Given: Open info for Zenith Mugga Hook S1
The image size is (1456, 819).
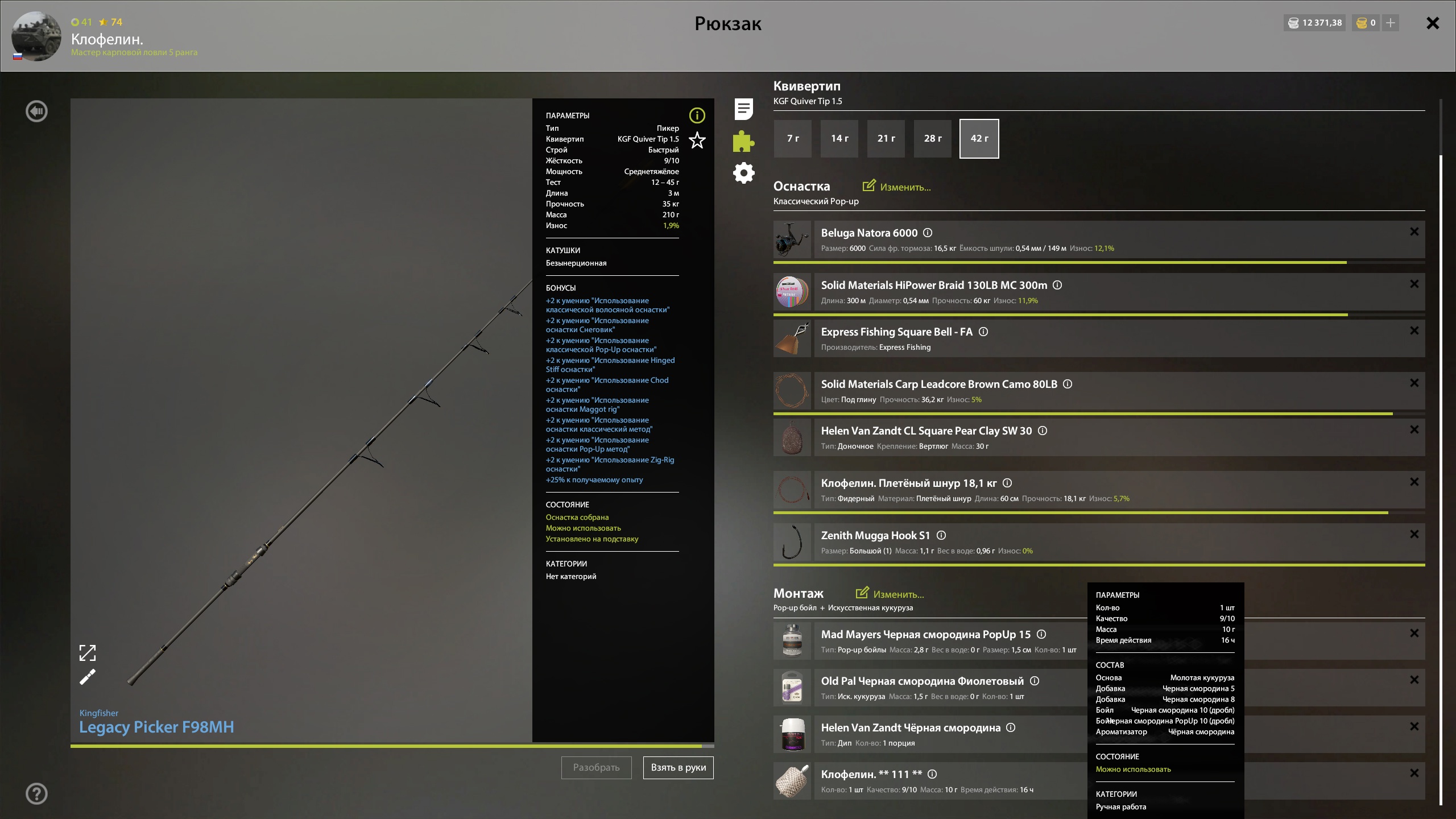Looking at the screenshot, I should click(x=941, y=535).
